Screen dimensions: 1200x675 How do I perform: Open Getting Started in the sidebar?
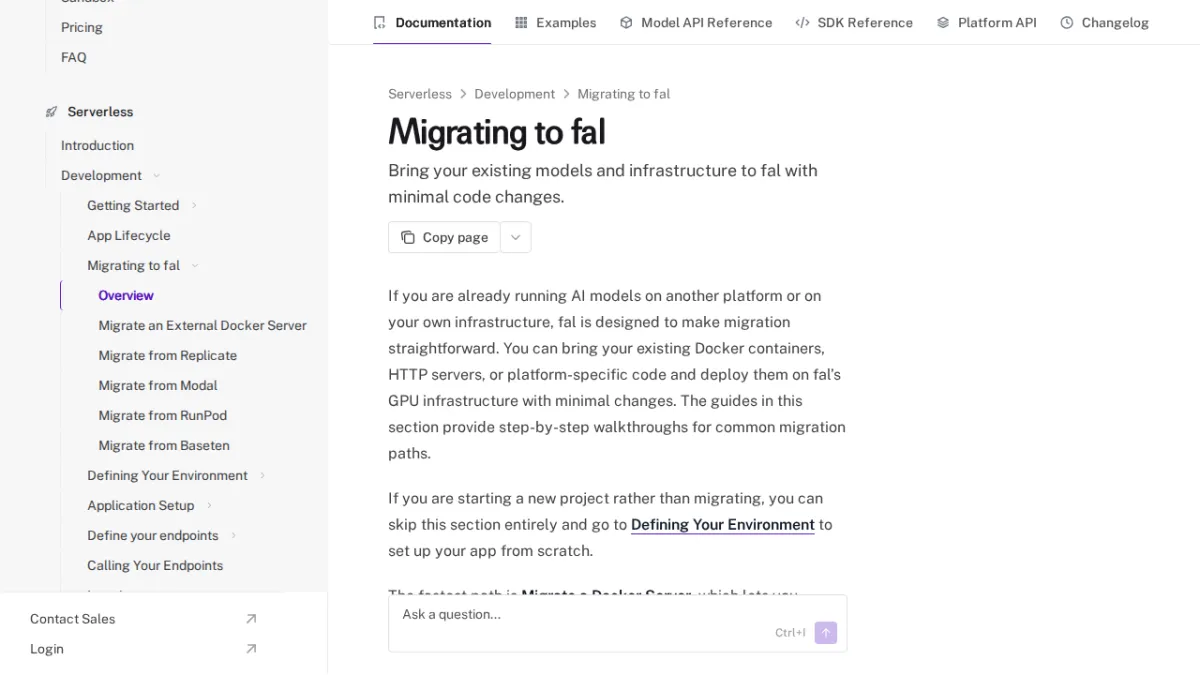click(133, 206)
